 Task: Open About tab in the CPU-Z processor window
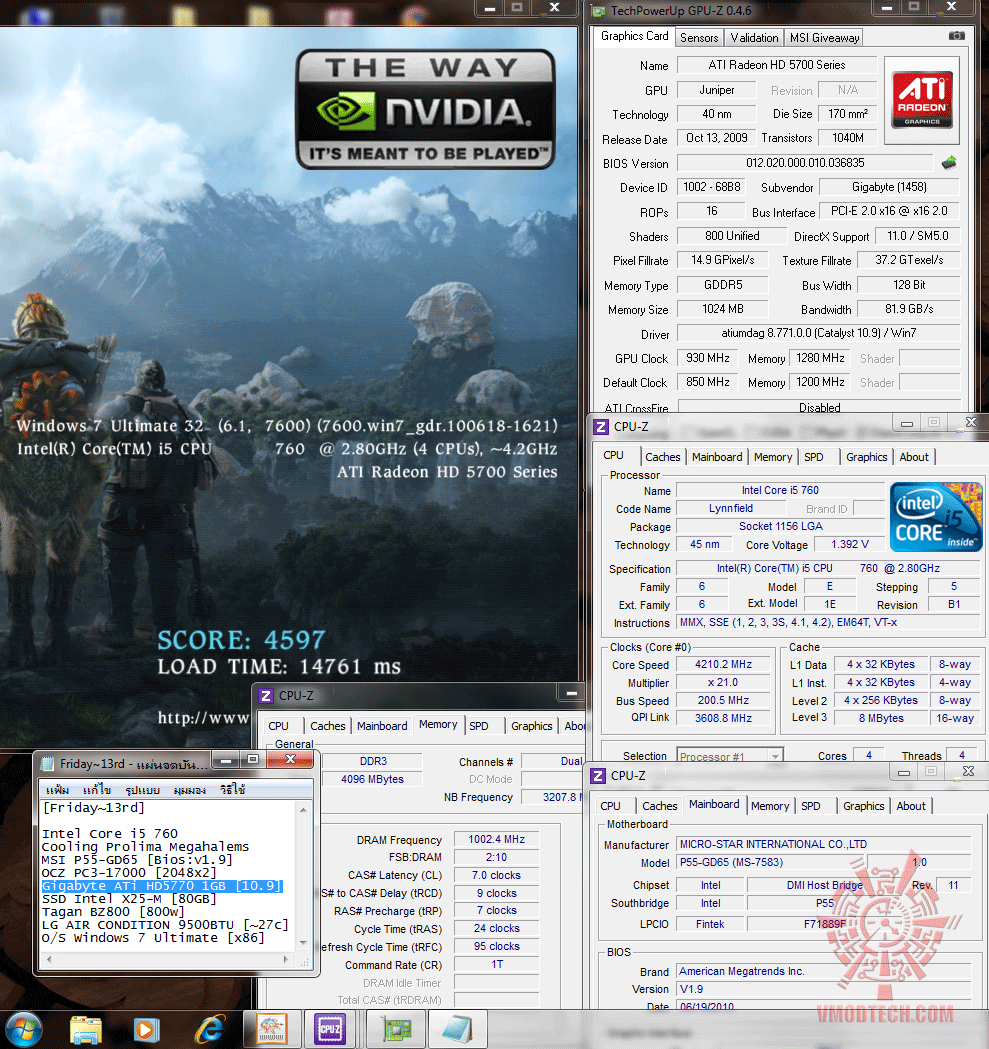point(914,457)
